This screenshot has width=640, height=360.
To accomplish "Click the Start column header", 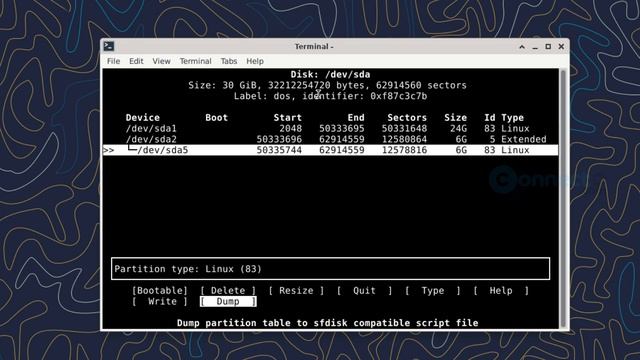I will [287, 118].
